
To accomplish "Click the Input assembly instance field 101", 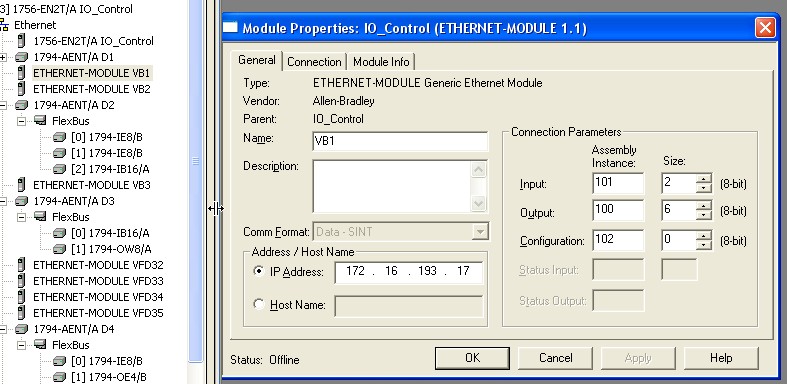I will tap(618, 183).
